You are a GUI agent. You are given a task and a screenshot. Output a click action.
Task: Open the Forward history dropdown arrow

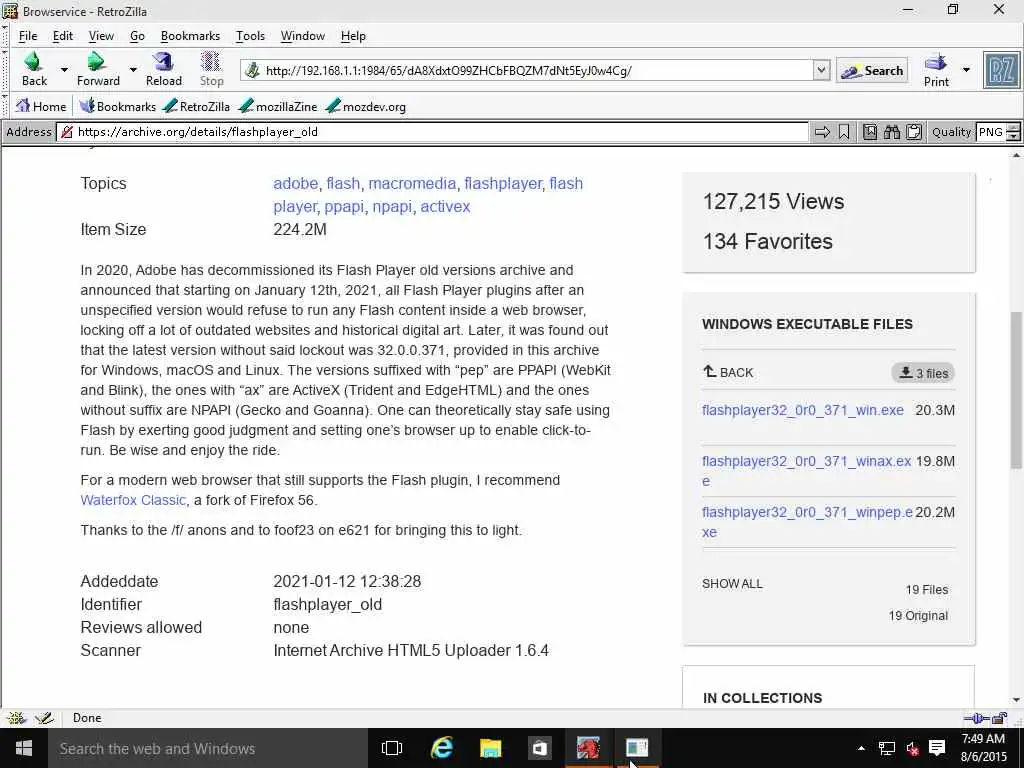(133, 69)
